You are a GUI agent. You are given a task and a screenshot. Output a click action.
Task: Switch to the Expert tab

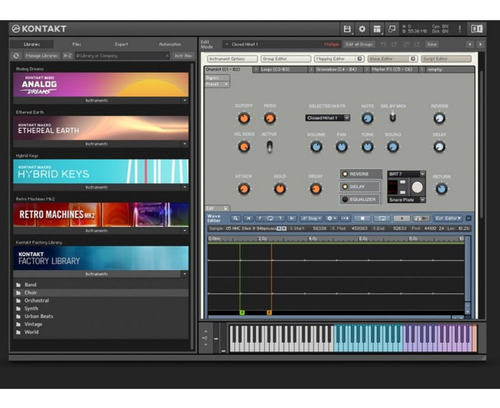click(x=121, y=44)
